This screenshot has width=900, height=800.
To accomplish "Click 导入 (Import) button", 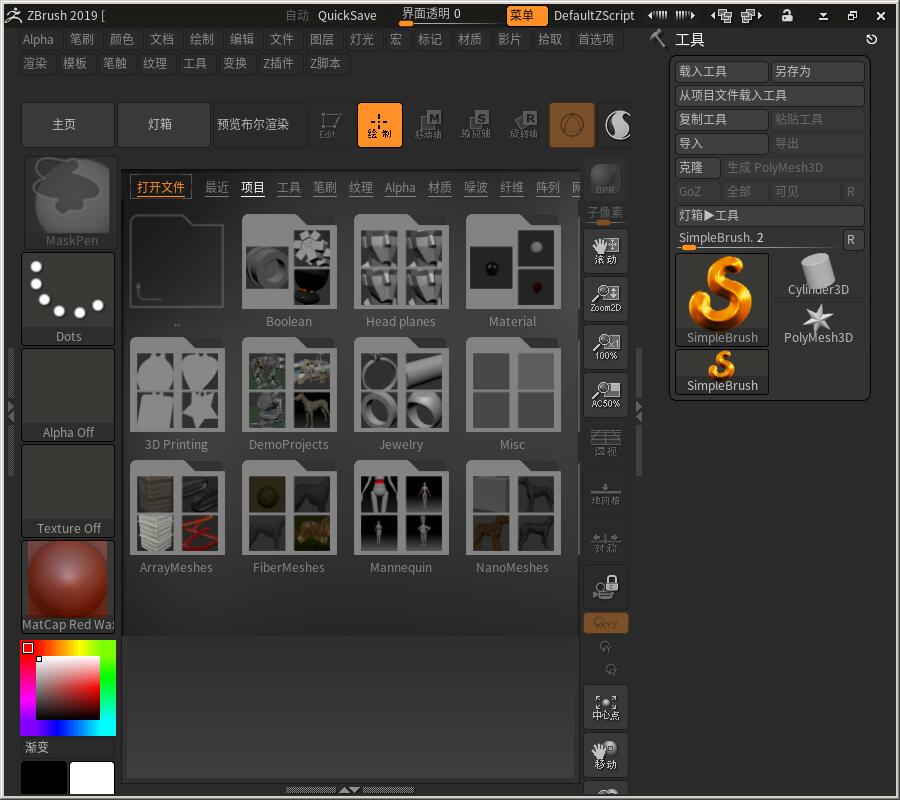I will pyautogui.click(x=722, y=143).
